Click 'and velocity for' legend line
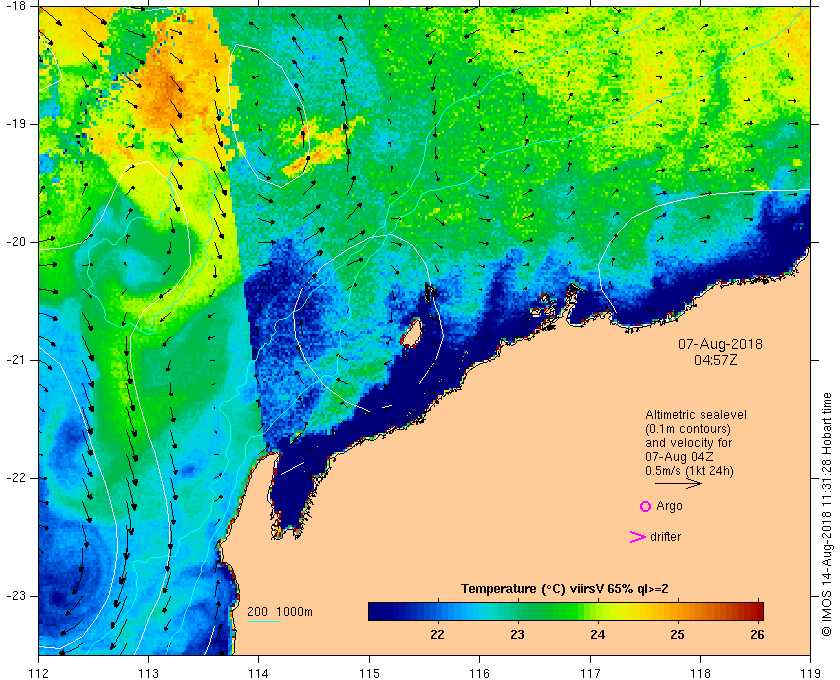Image resolution: width=840 pixels, height=680 pixels. click(688, 443)
